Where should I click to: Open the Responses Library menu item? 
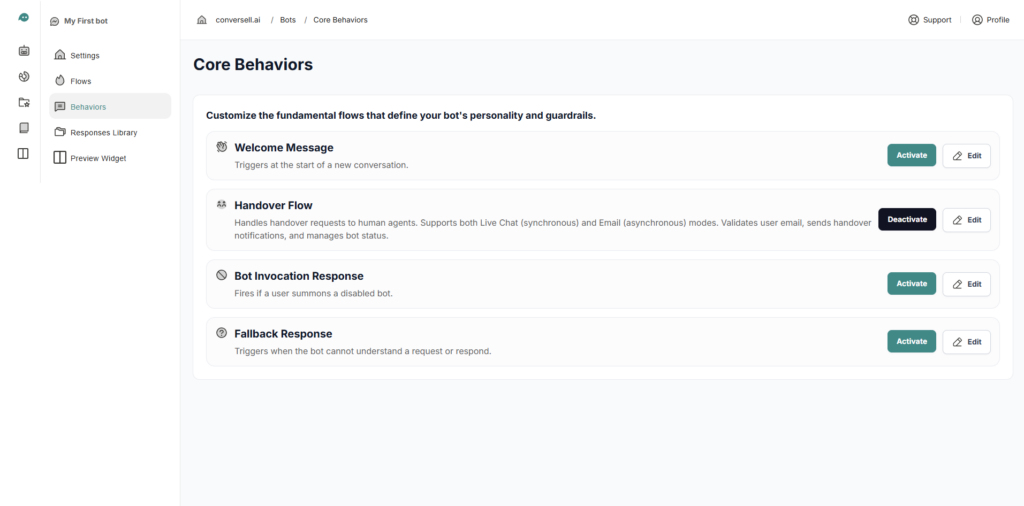(103, 132)
